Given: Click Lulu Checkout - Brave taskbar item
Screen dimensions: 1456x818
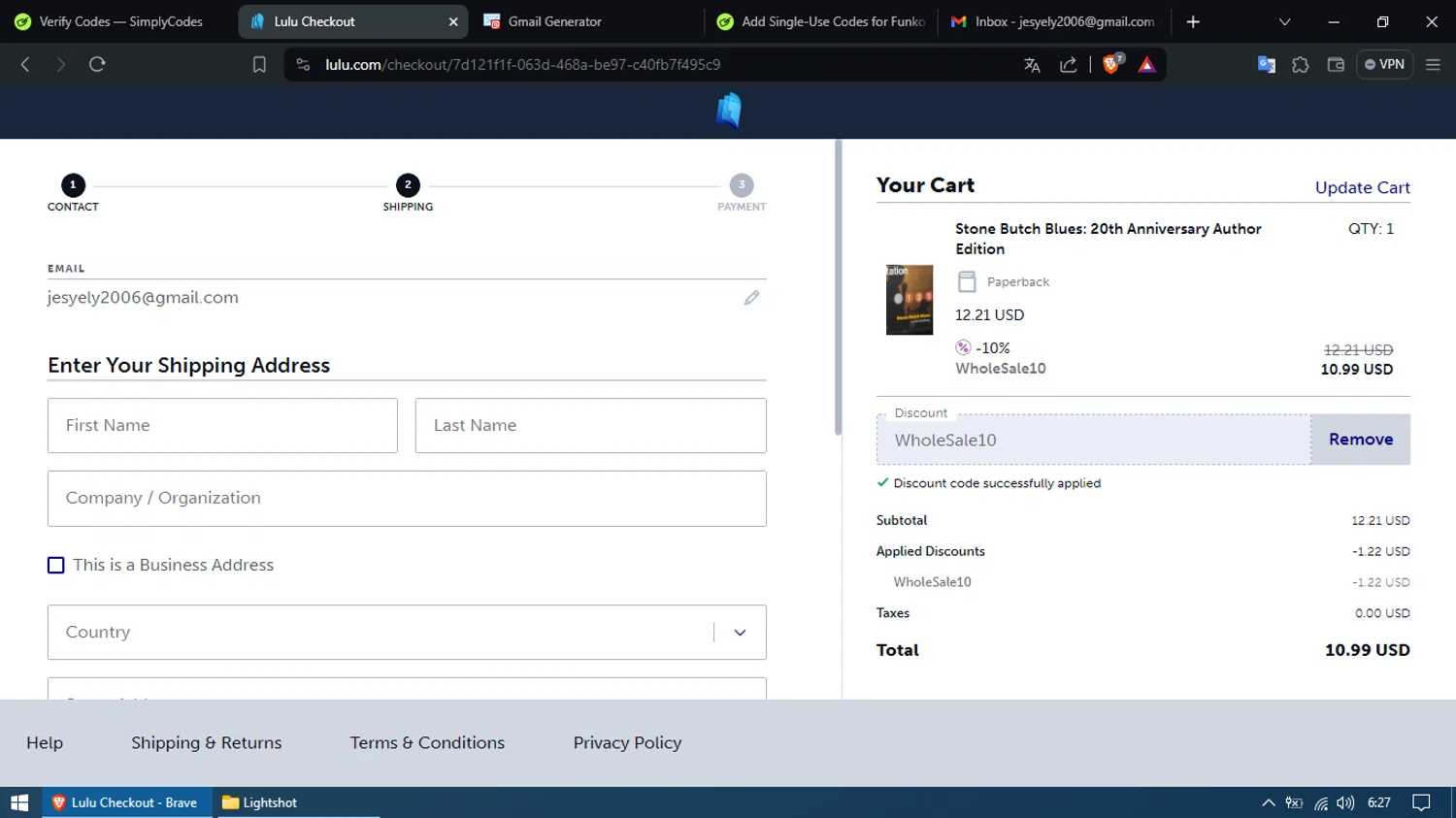Looking at the screenshot, I should pyautogui.click(x=126, y=802).
